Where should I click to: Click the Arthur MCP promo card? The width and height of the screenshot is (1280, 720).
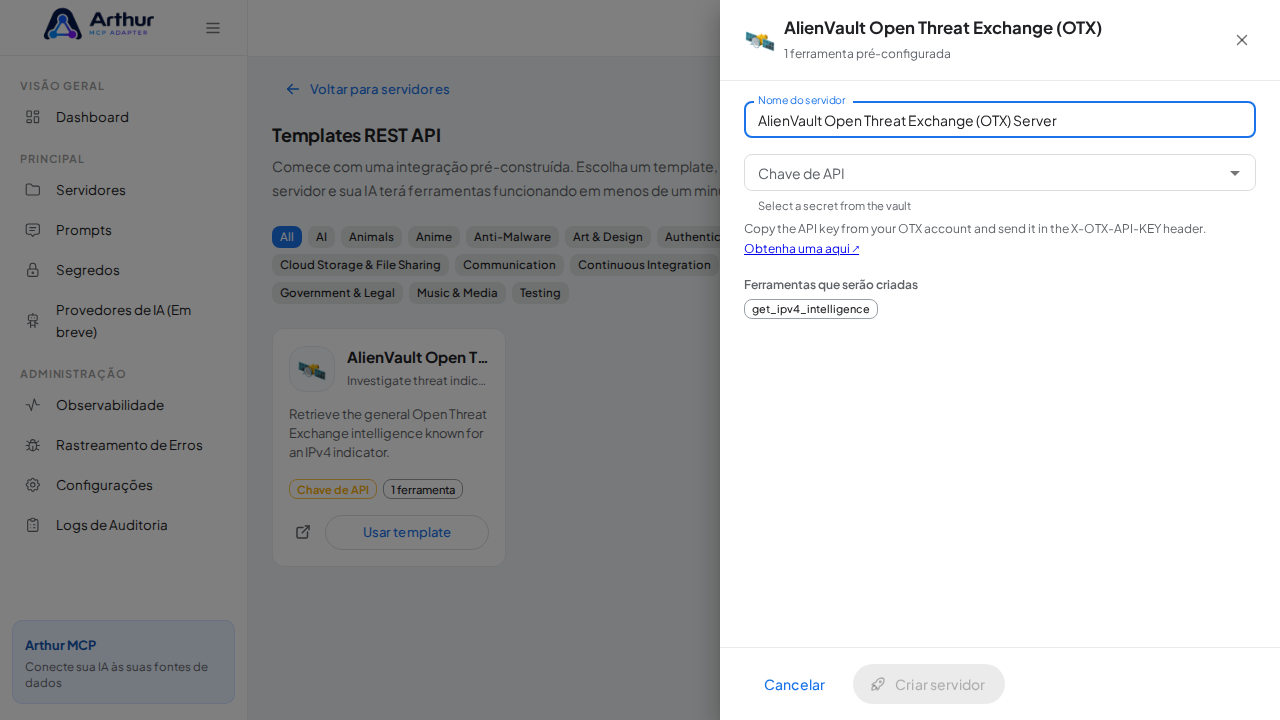pos(124,662)
